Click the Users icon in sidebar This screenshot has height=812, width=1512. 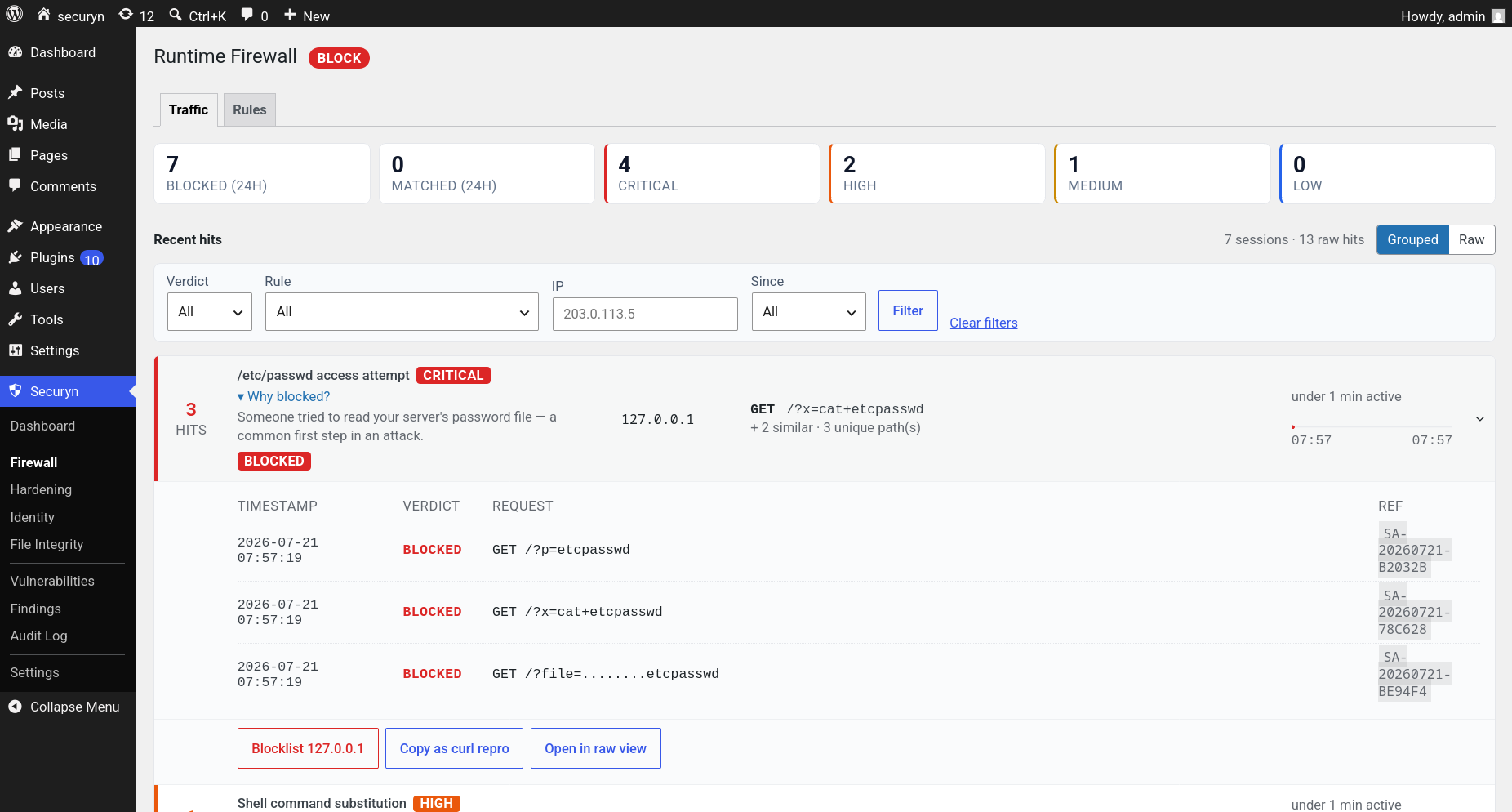point(16,288)
